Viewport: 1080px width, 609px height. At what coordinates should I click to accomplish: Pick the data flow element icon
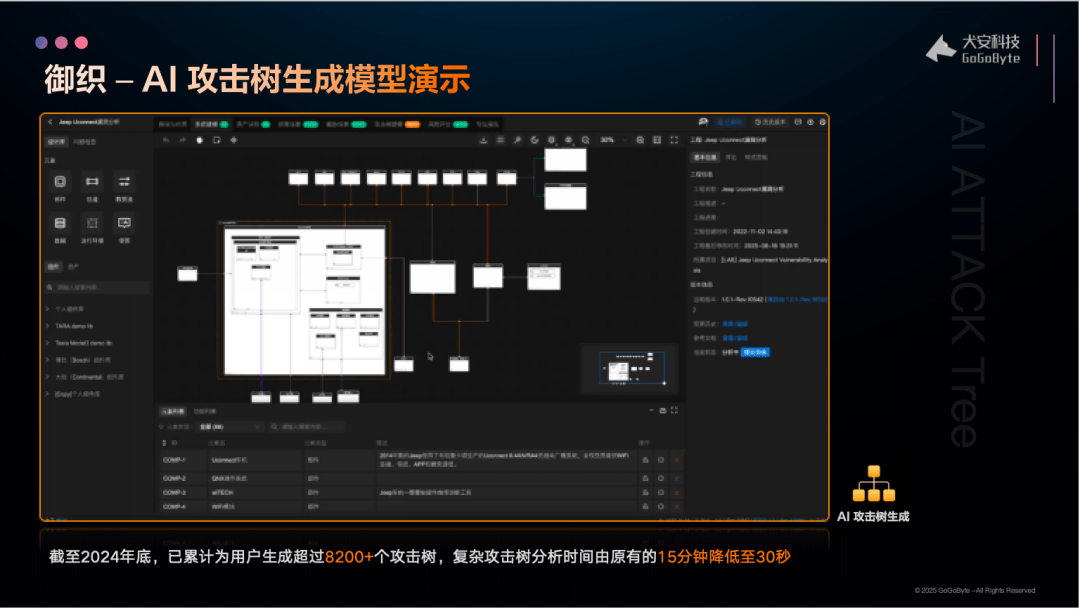[x=124, y=182]
